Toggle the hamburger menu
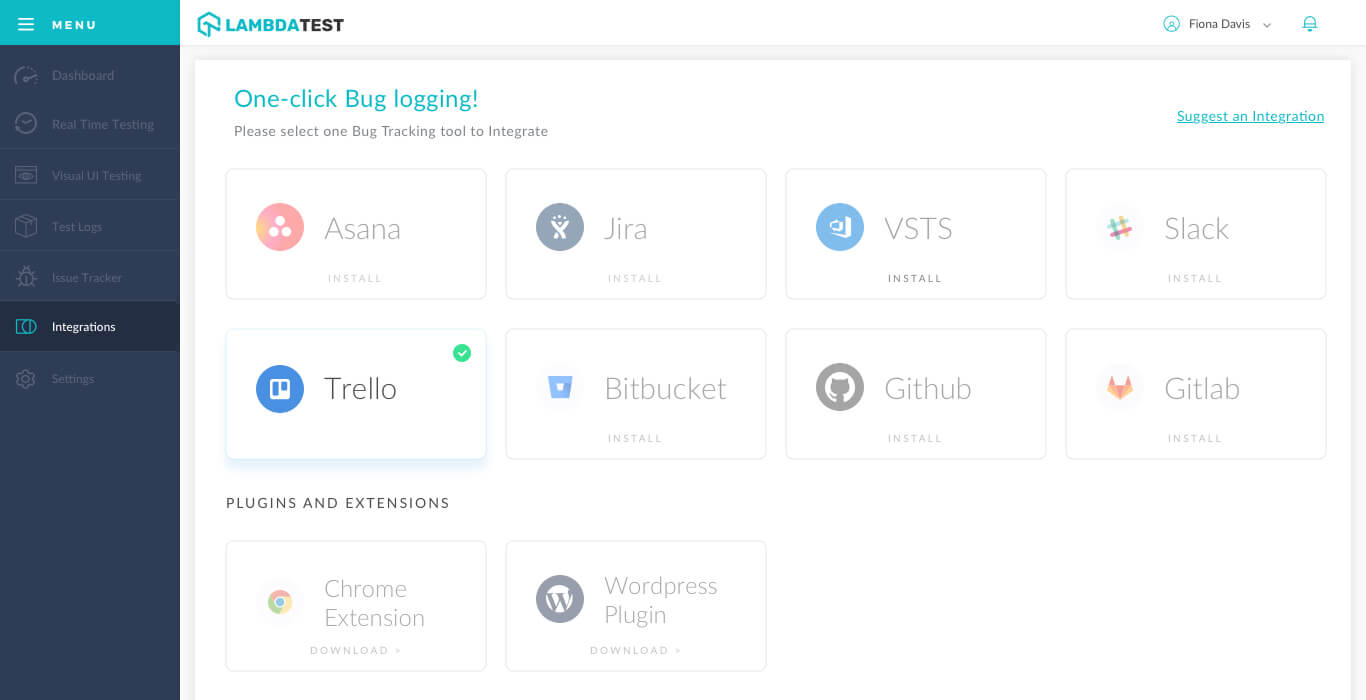 click(26, 23)
